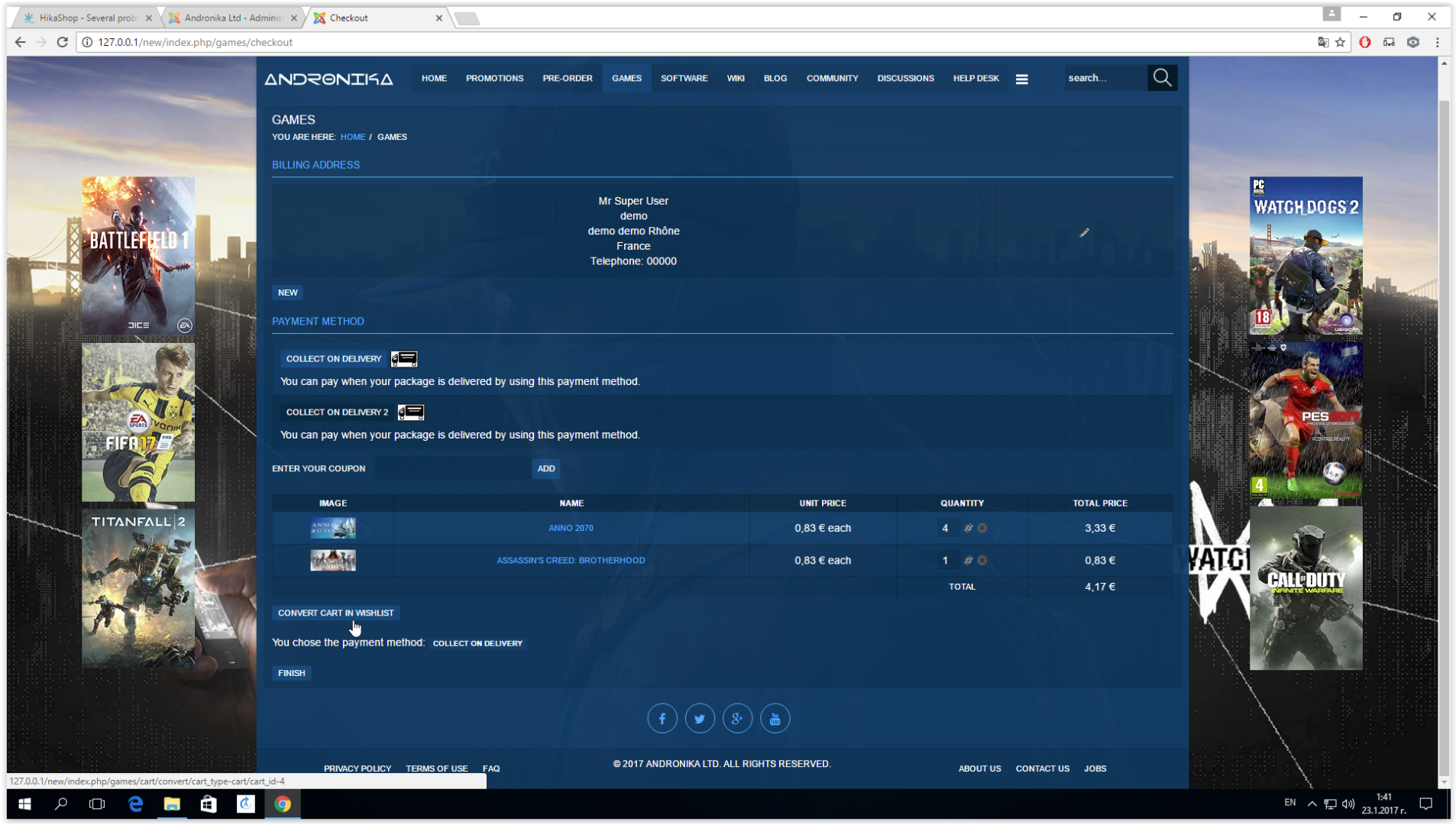
Task: Open the Assassin's Creed: Brotherhood product link
Action: click(x=571, y=561)
